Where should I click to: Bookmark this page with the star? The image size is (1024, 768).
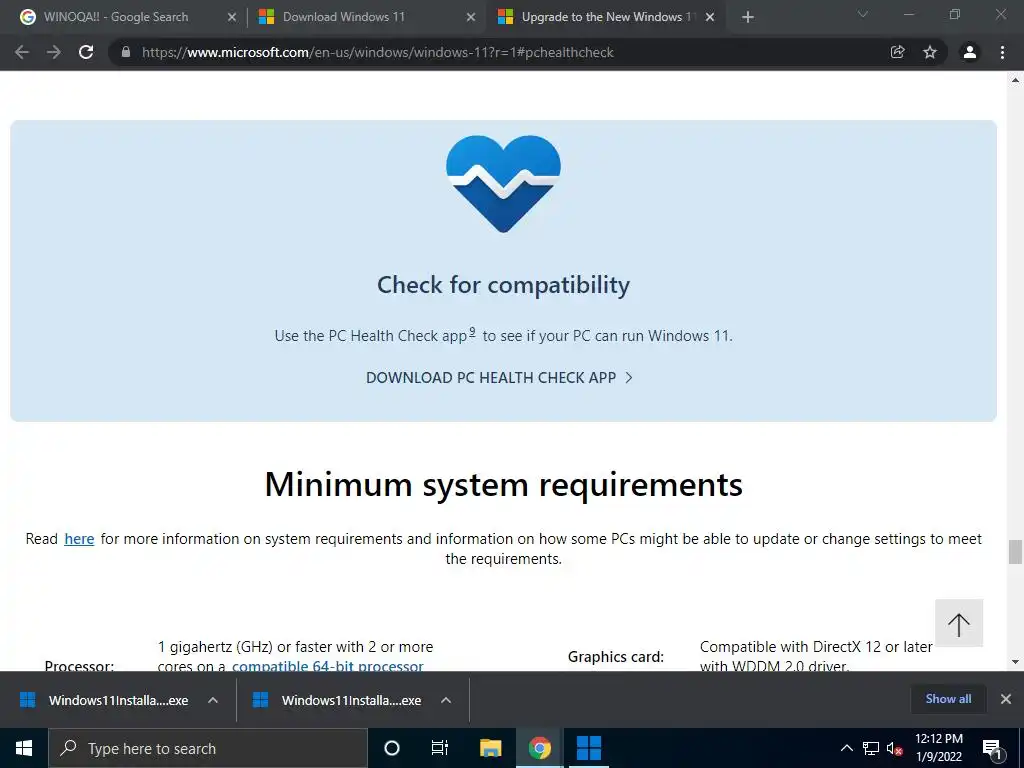930,52
